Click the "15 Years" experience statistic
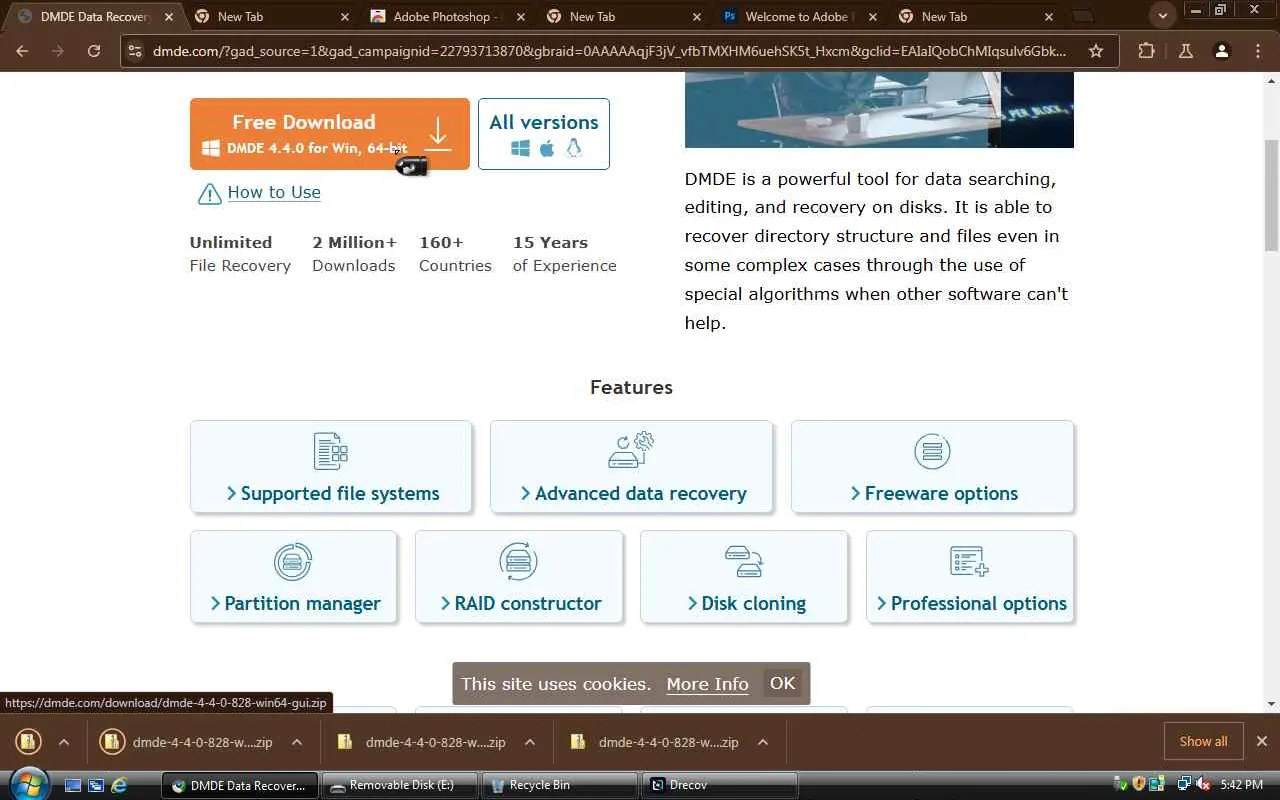Image resolution: width=1280 pixels, height=800 pixels. coord(564,253)
